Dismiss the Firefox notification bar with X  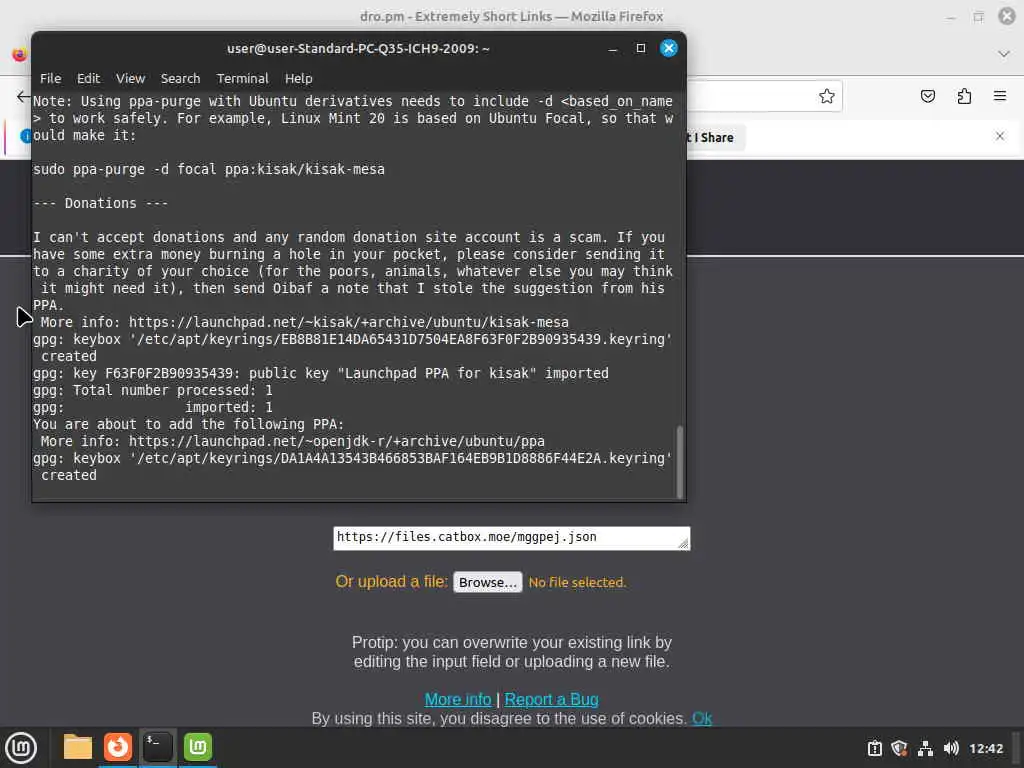tap(1000, 136)
